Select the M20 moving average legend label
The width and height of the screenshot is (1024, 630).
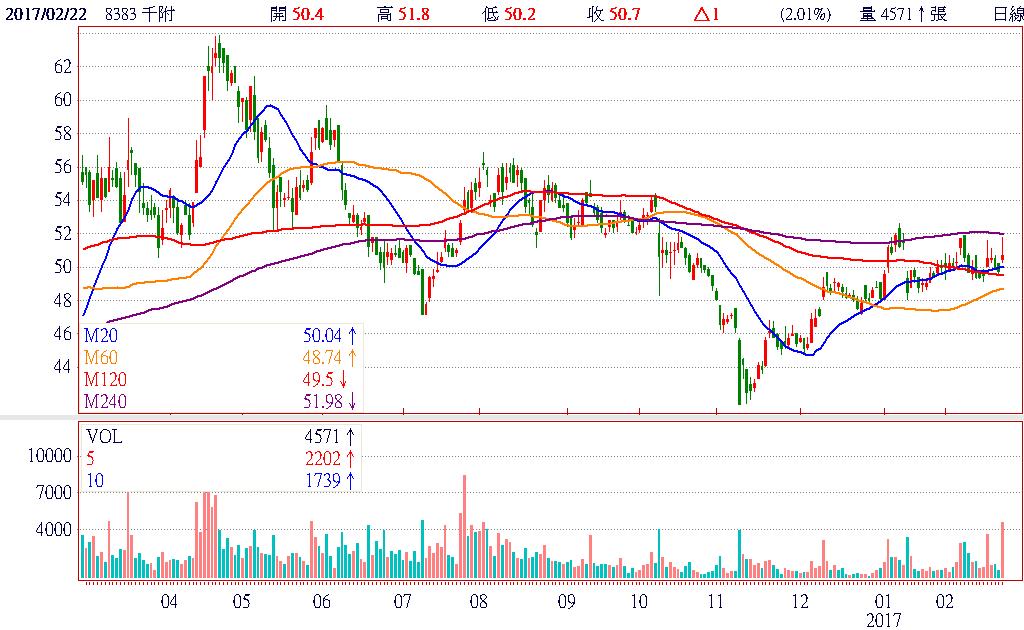point(99,334)
